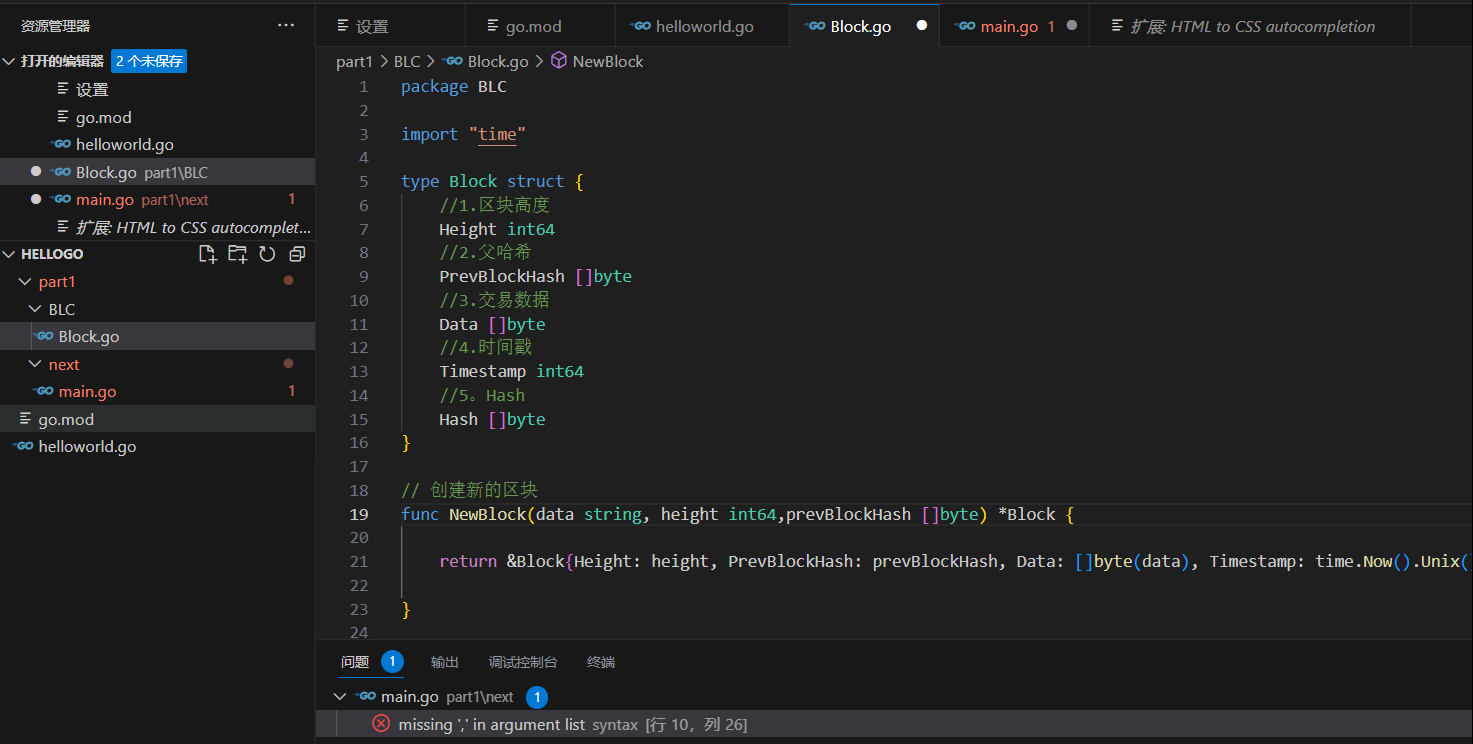Viewport: 1473px width, 744px height.
Task: Click line number 21 in the gutter
Action: click(359, 562)
